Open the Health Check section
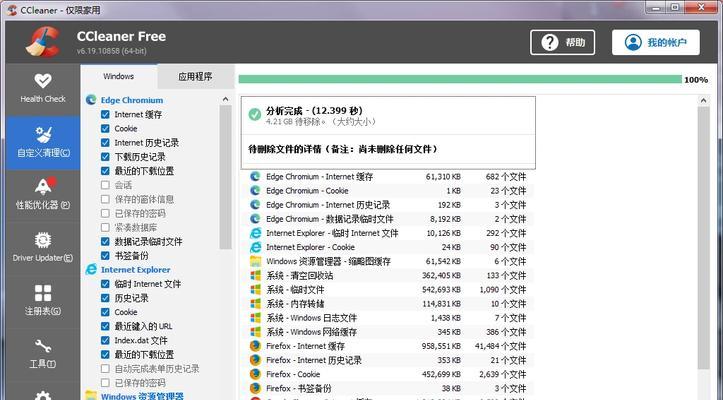The width and height of the screenshot is (723, 400). [x=43, y=89]
